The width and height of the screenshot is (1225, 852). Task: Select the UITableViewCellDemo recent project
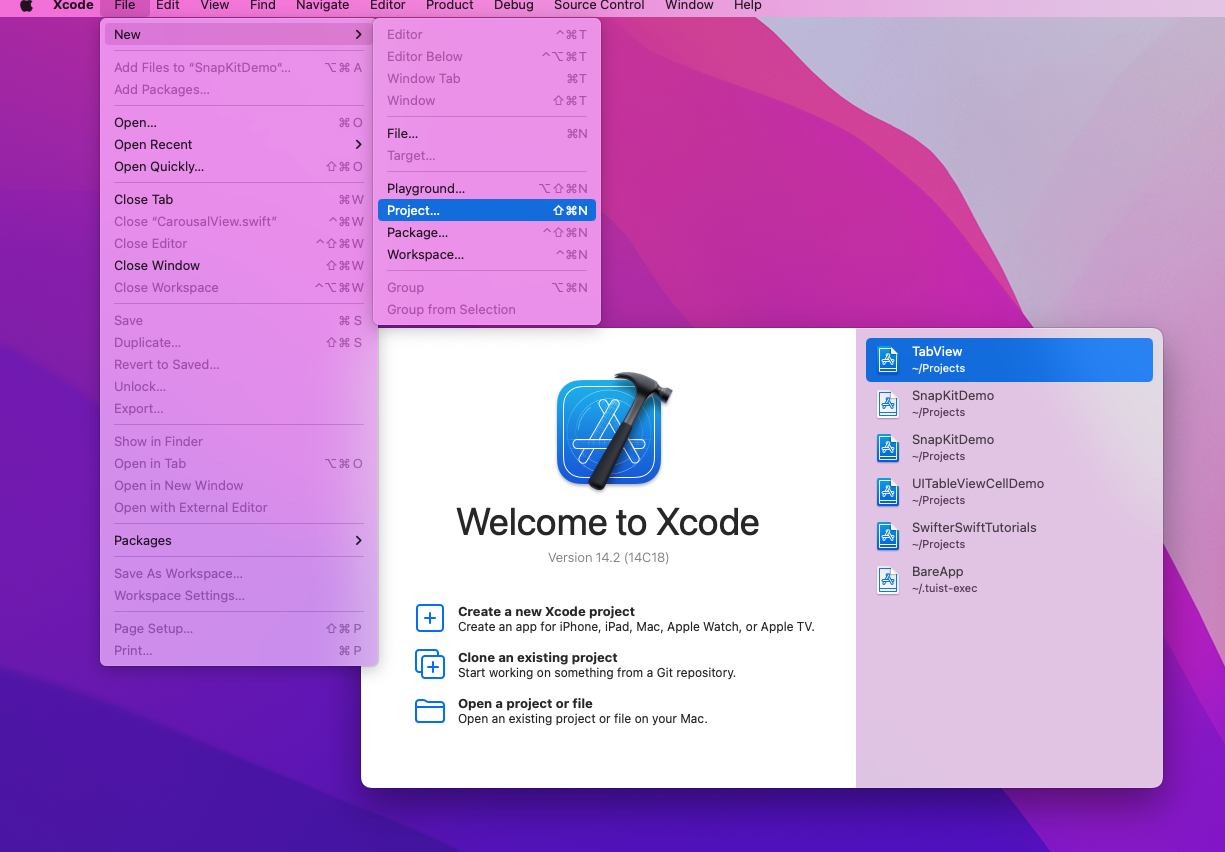point(1009,491)
